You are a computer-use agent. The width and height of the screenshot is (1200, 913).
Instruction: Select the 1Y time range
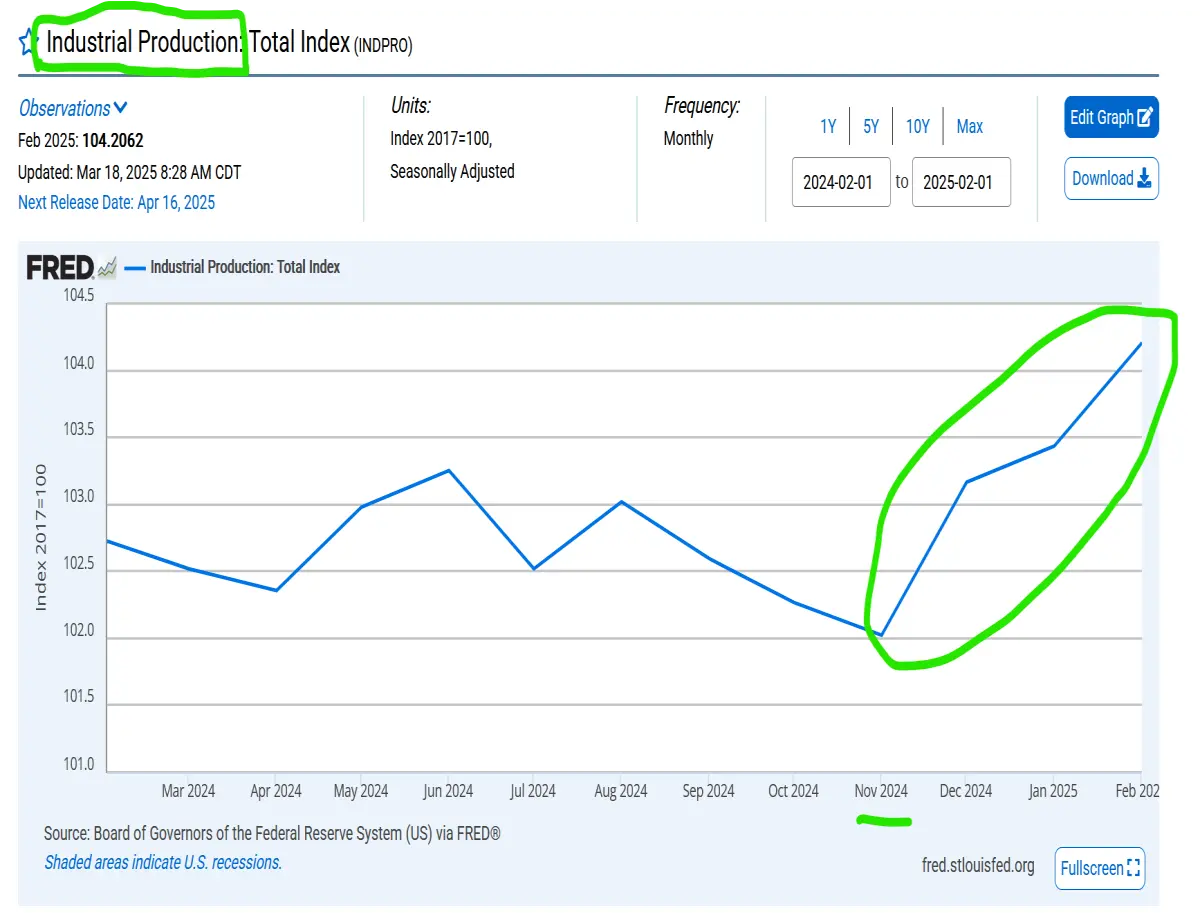tap(828, 127)
